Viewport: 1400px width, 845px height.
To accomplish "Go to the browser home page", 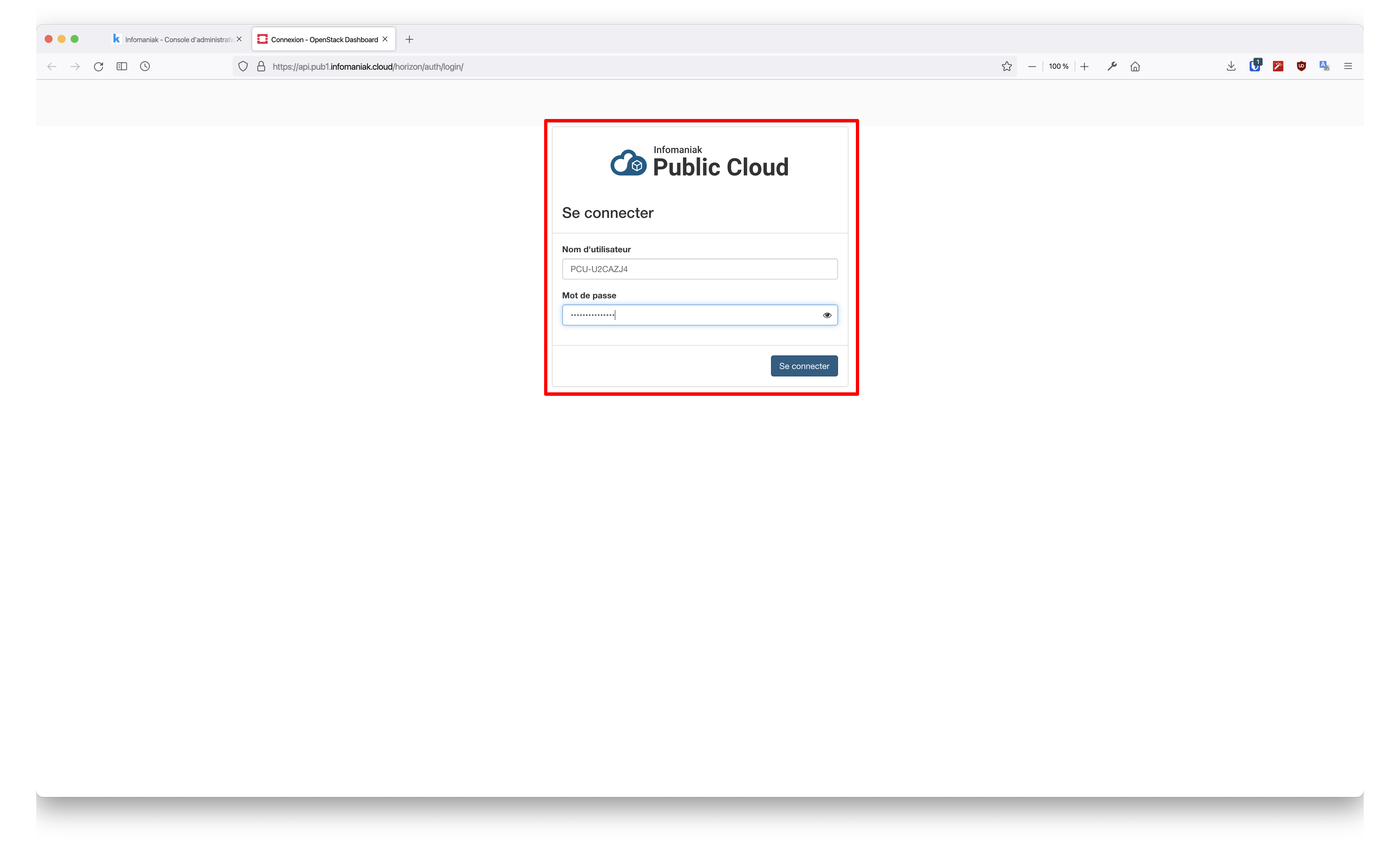I will click(1135, 66).
